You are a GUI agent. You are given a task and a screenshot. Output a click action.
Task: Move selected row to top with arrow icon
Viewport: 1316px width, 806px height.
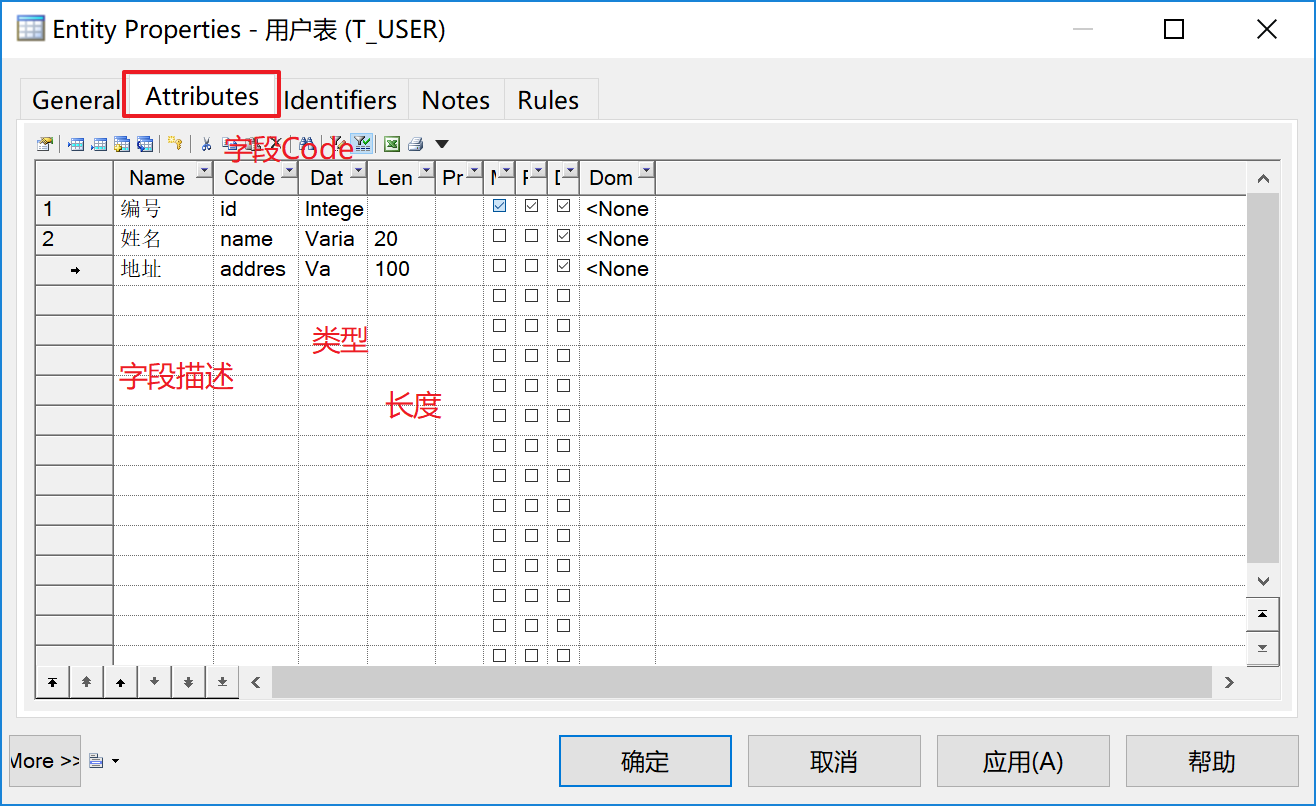coord(52,681)
